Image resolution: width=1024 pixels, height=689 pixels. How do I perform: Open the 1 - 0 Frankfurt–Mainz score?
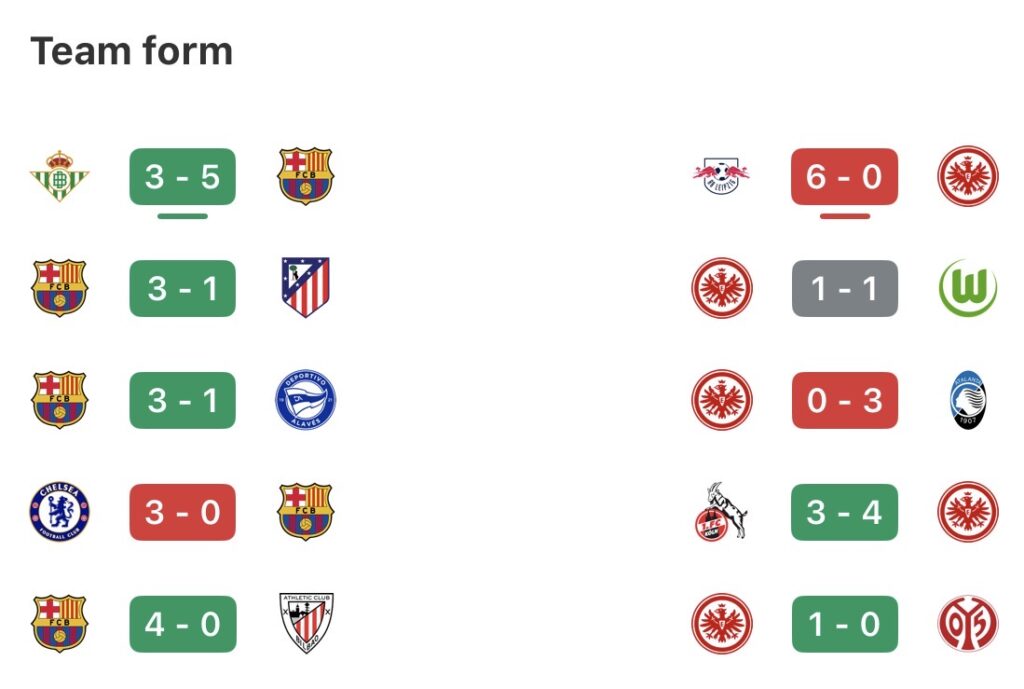[x=844, y=624]
